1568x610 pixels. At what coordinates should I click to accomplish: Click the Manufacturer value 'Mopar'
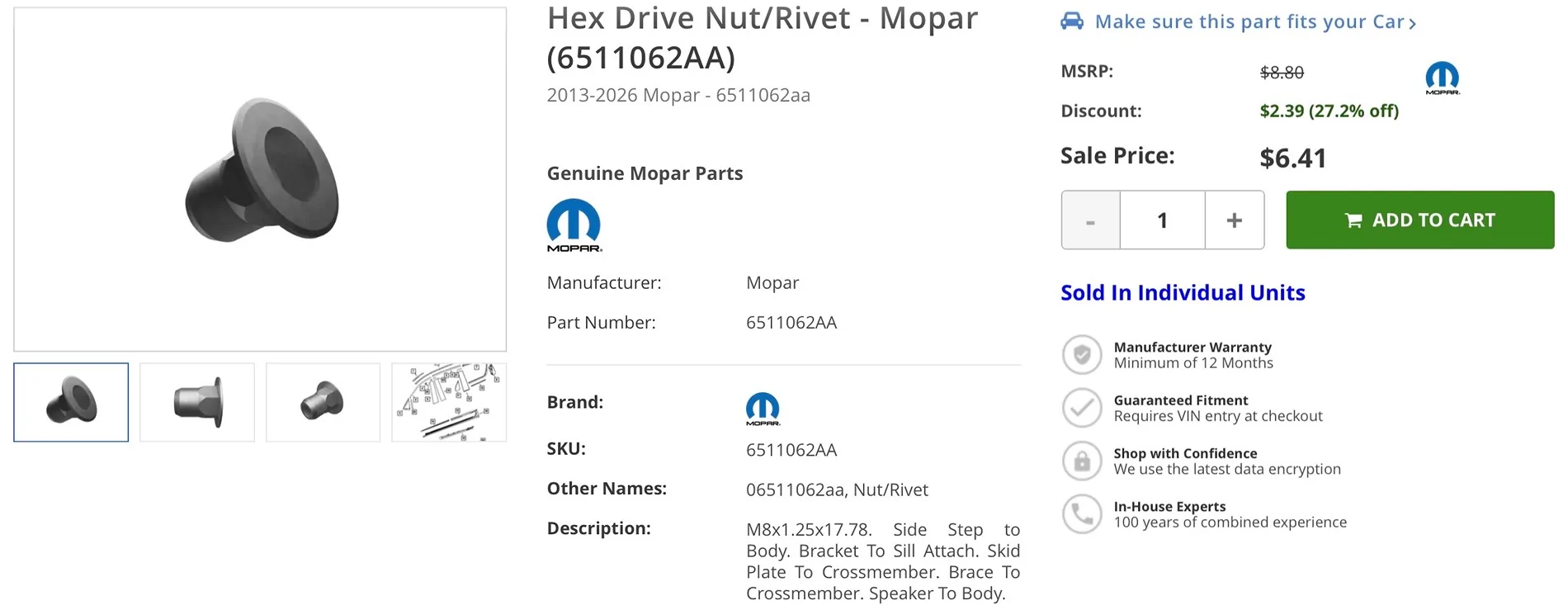(772, 283)
